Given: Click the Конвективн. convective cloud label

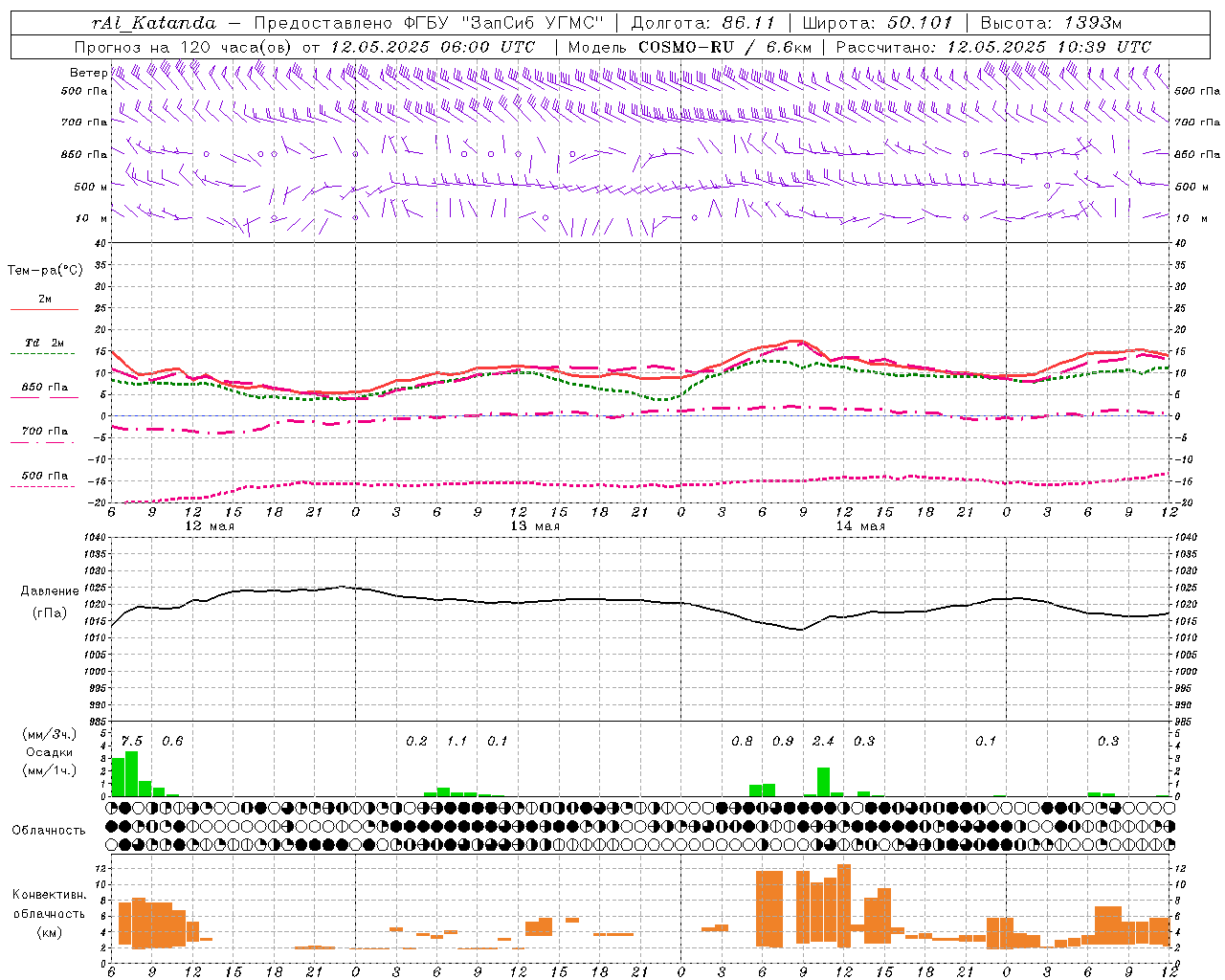Looking at the screenshot, I should [49, 895].
